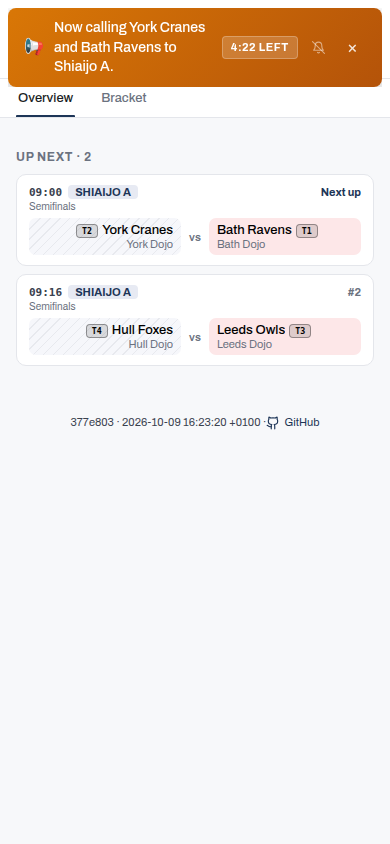Select the Bath Ravens team panel
Image resolution: width=390 pixels, height=844 pixels.
(x=285, y=236)
